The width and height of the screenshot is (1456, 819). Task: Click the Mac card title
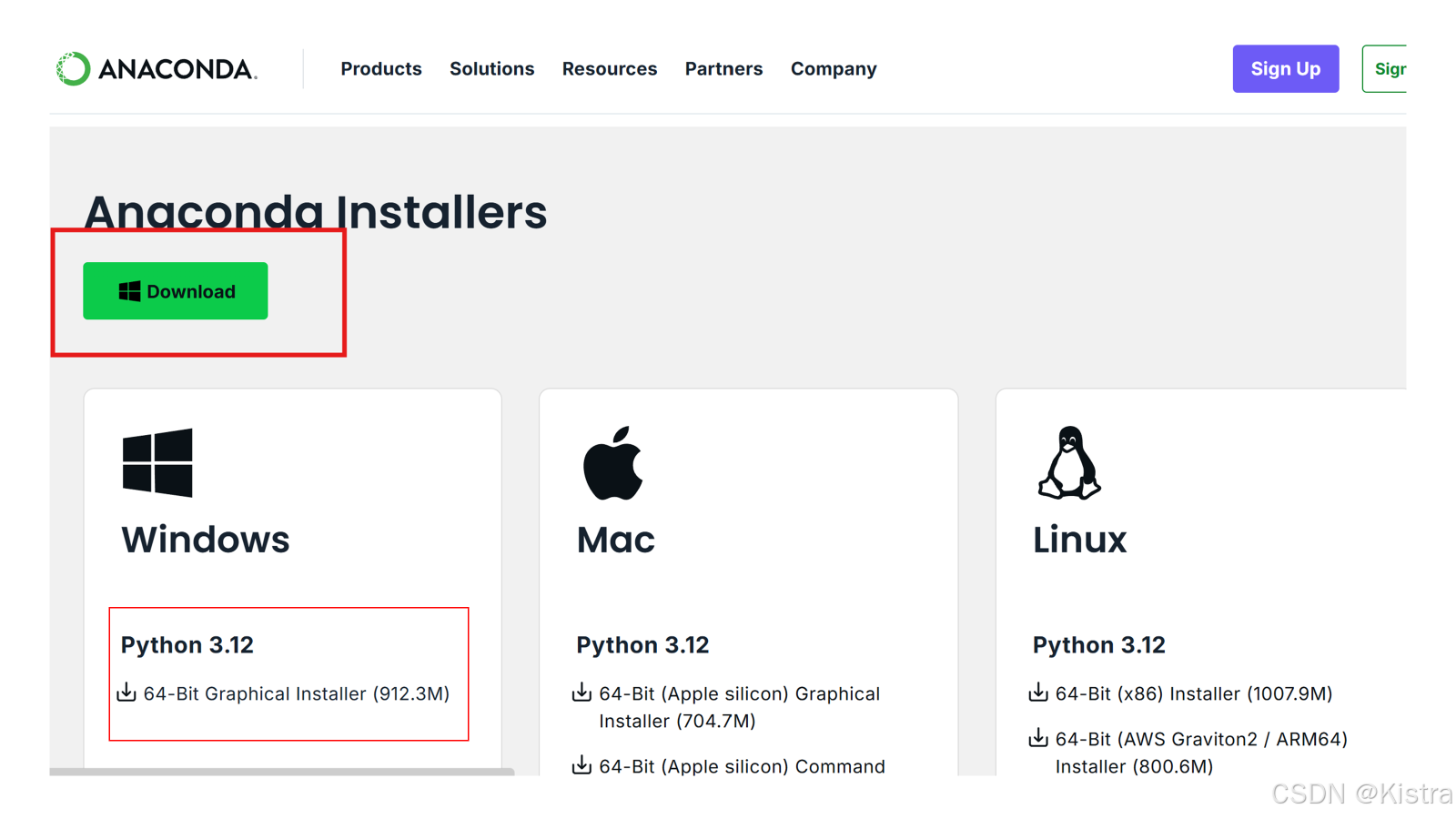616,540
